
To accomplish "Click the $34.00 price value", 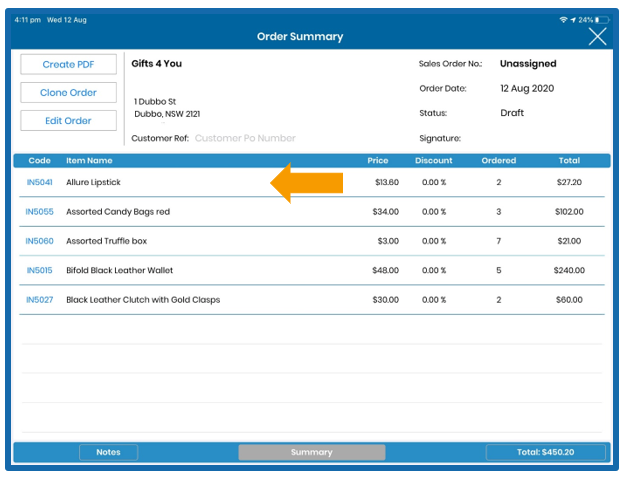I will tap(386, 211).
